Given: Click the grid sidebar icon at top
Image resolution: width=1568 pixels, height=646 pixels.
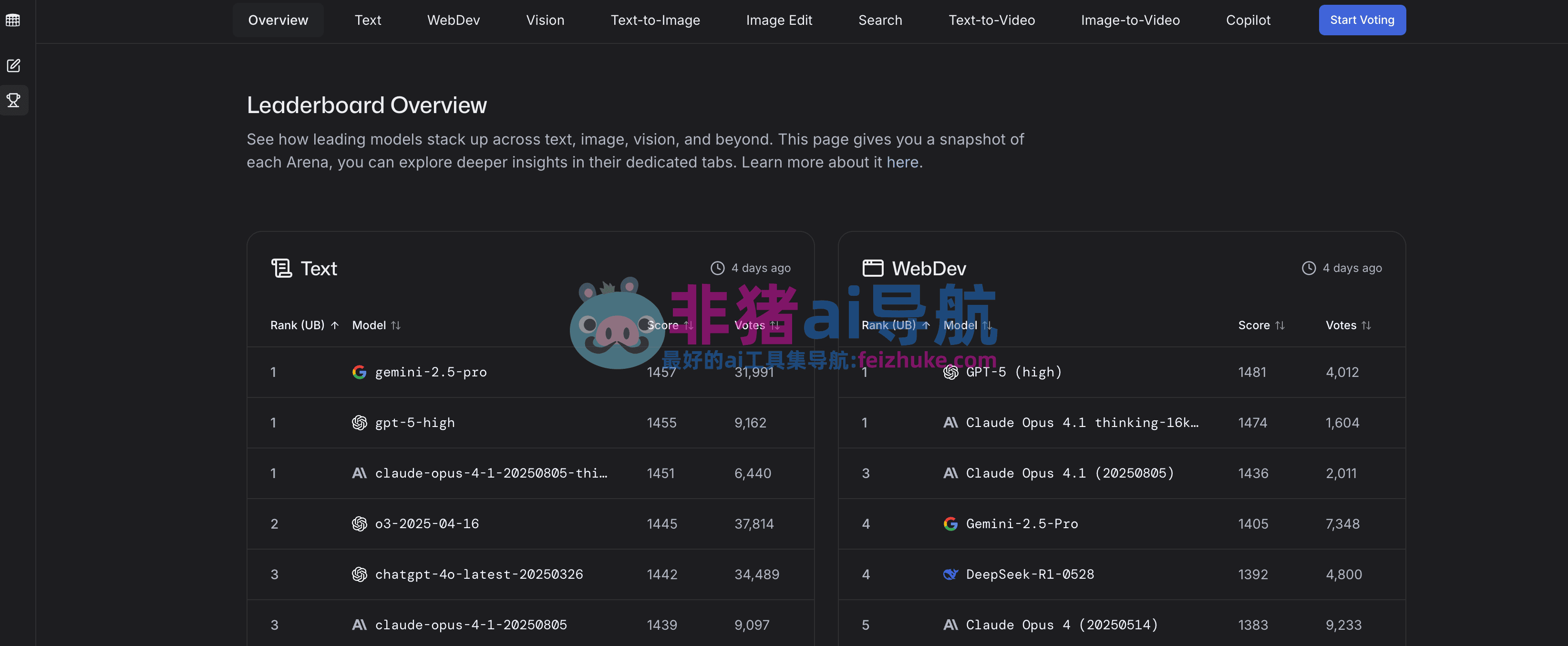Looking at the screenshot, I should (x=13, y=20).
